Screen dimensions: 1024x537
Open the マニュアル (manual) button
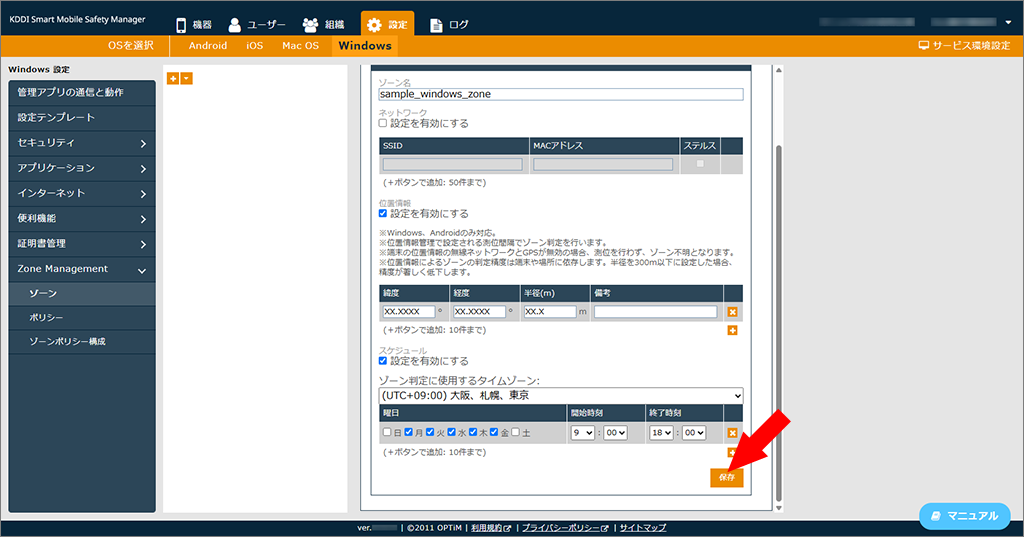[x=965, y=516]
